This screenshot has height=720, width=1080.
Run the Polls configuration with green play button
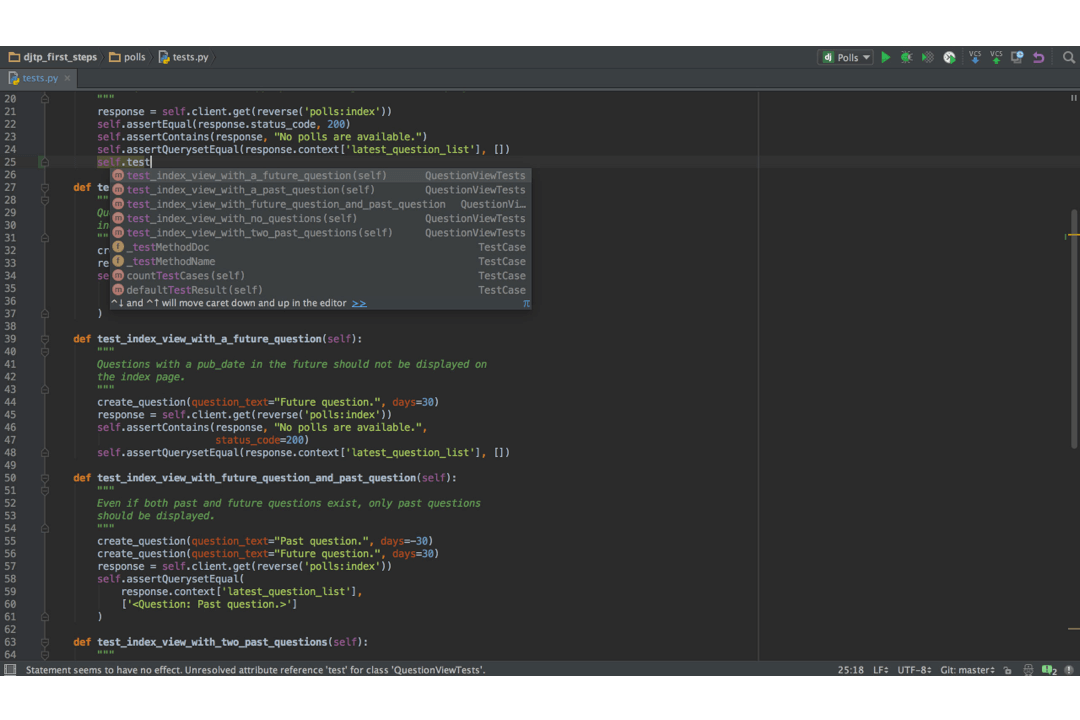pos(885,58)
